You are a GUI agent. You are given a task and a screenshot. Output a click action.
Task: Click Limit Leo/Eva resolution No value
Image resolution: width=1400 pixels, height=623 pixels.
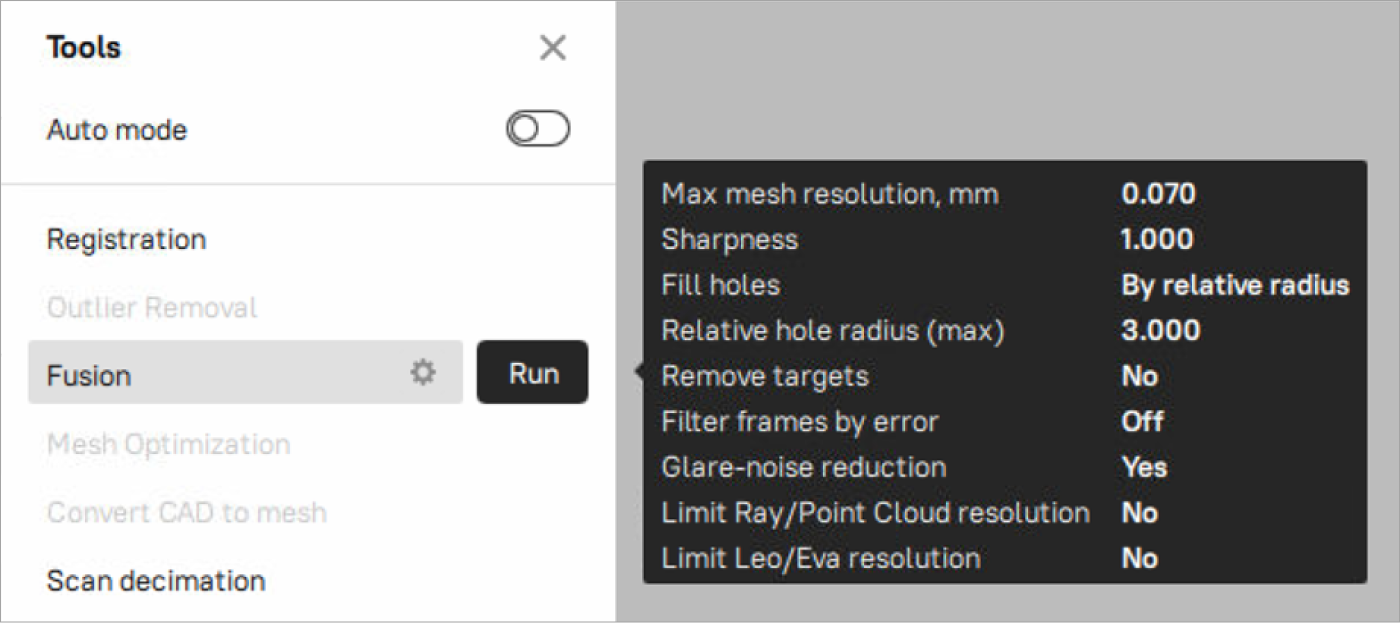tap(1139, 558)
